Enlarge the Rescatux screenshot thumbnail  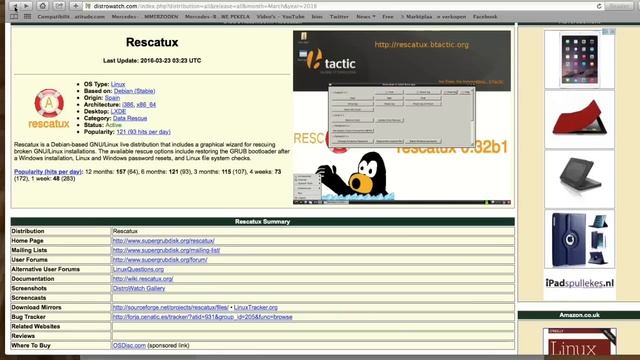402,117
